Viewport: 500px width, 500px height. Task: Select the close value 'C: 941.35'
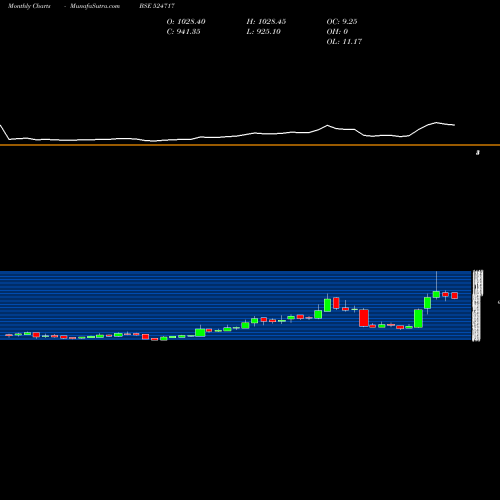point(183,32)
